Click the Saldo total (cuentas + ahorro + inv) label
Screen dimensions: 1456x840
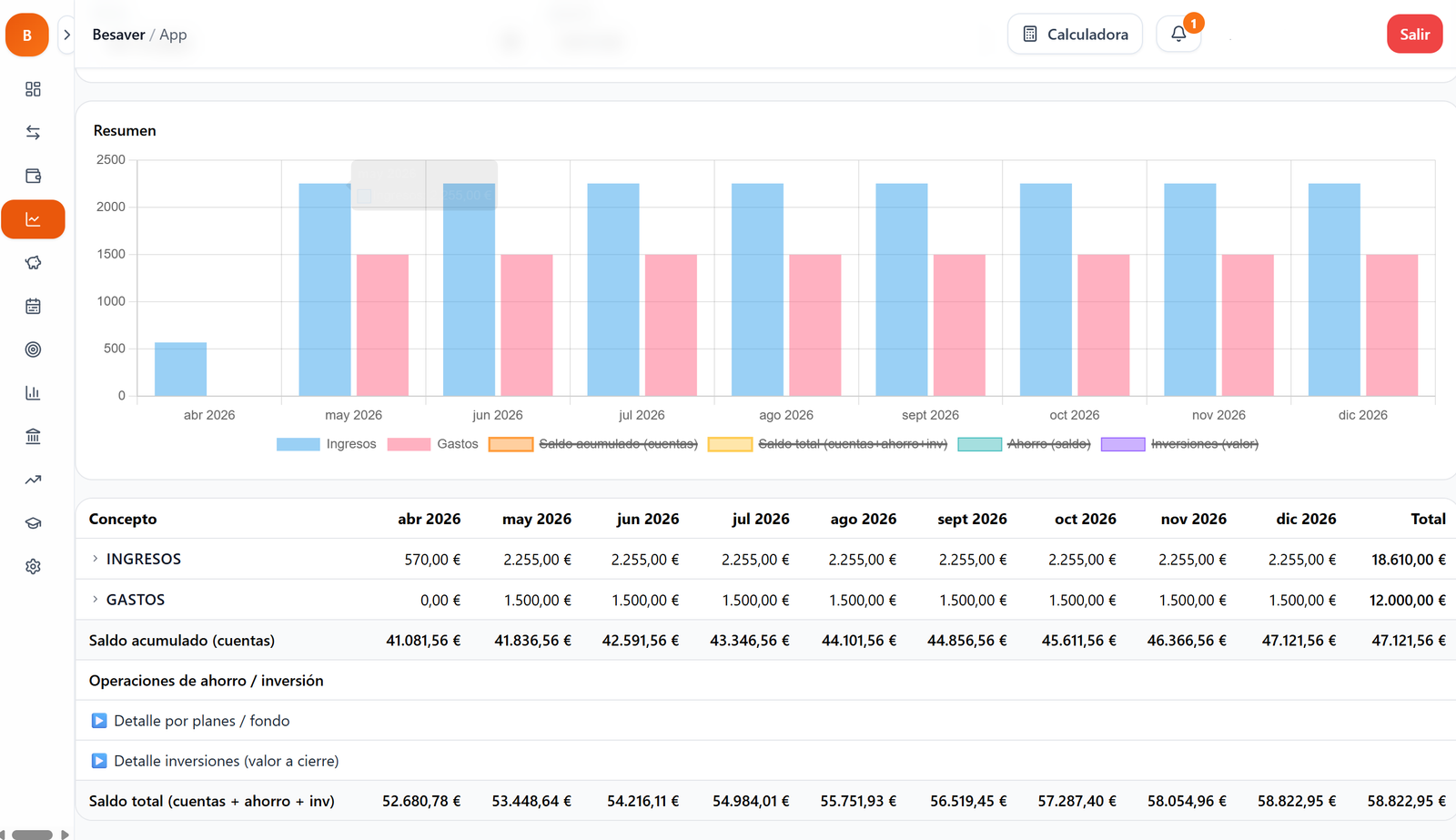(x=212, y=802)
